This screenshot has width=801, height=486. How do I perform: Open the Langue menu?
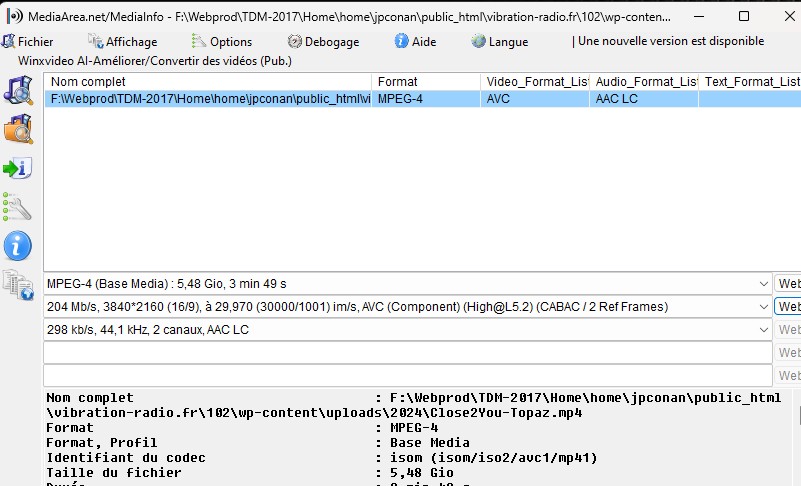[x=500, y=42]
